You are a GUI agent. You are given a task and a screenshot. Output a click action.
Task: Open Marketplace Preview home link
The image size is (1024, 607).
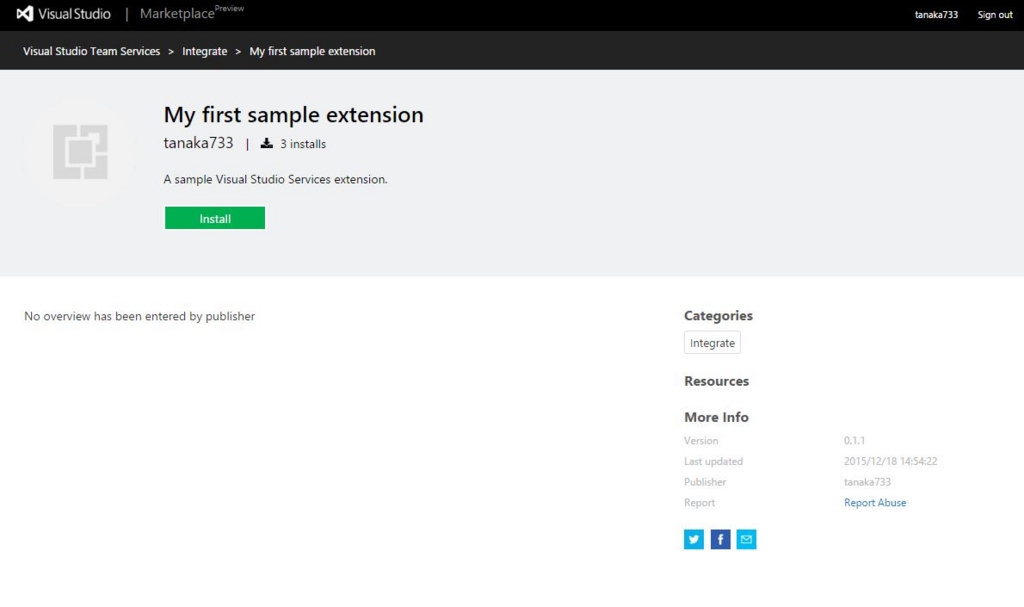point(191,12)
